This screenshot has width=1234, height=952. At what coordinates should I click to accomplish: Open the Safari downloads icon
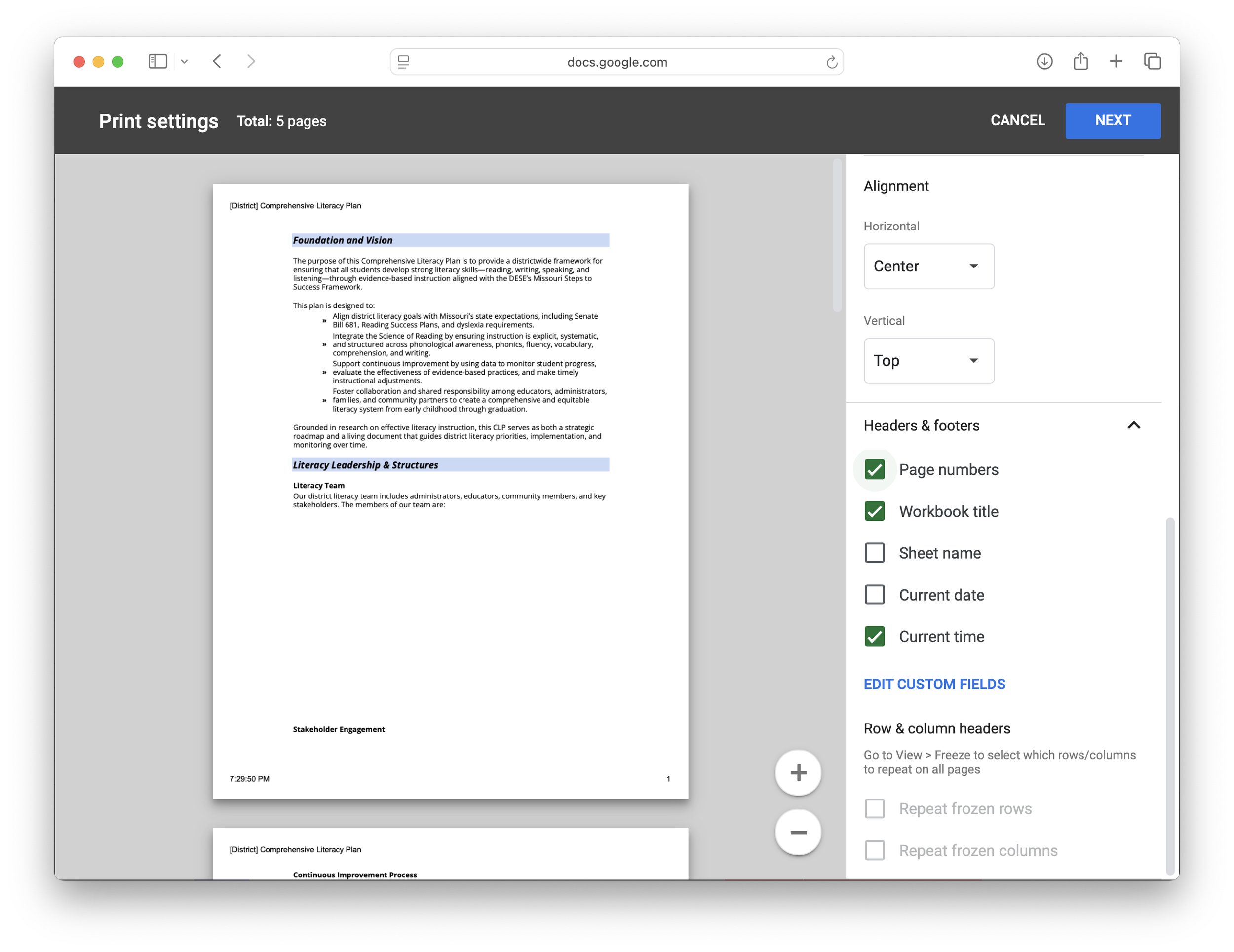coord(1044,61)
